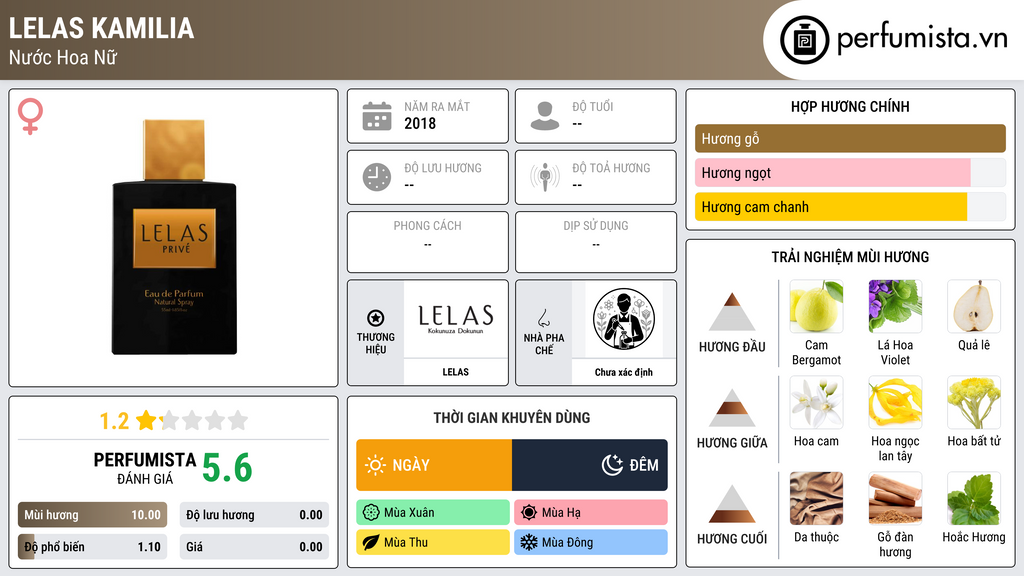Select the Đêm nighttime segment
Screen dimensions: 1024x576
590,465
